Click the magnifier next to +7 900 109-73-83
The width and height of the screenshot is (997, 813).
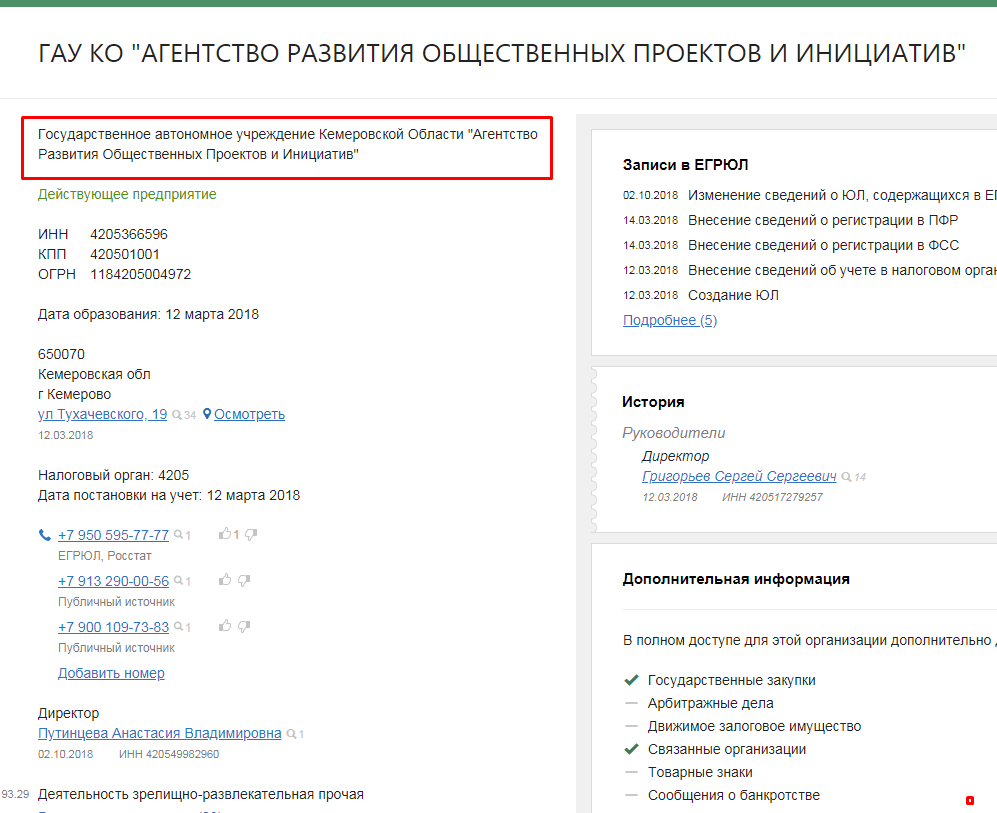179,626
